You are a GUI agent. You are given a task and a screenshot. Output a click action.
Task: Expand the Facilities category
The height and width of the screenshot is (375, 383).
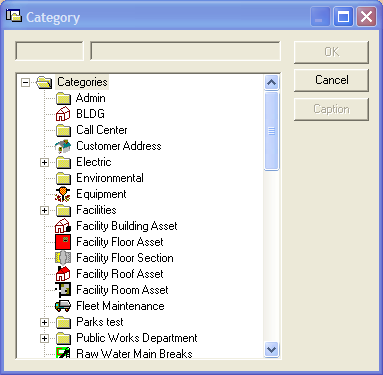[x=44, y=210]
